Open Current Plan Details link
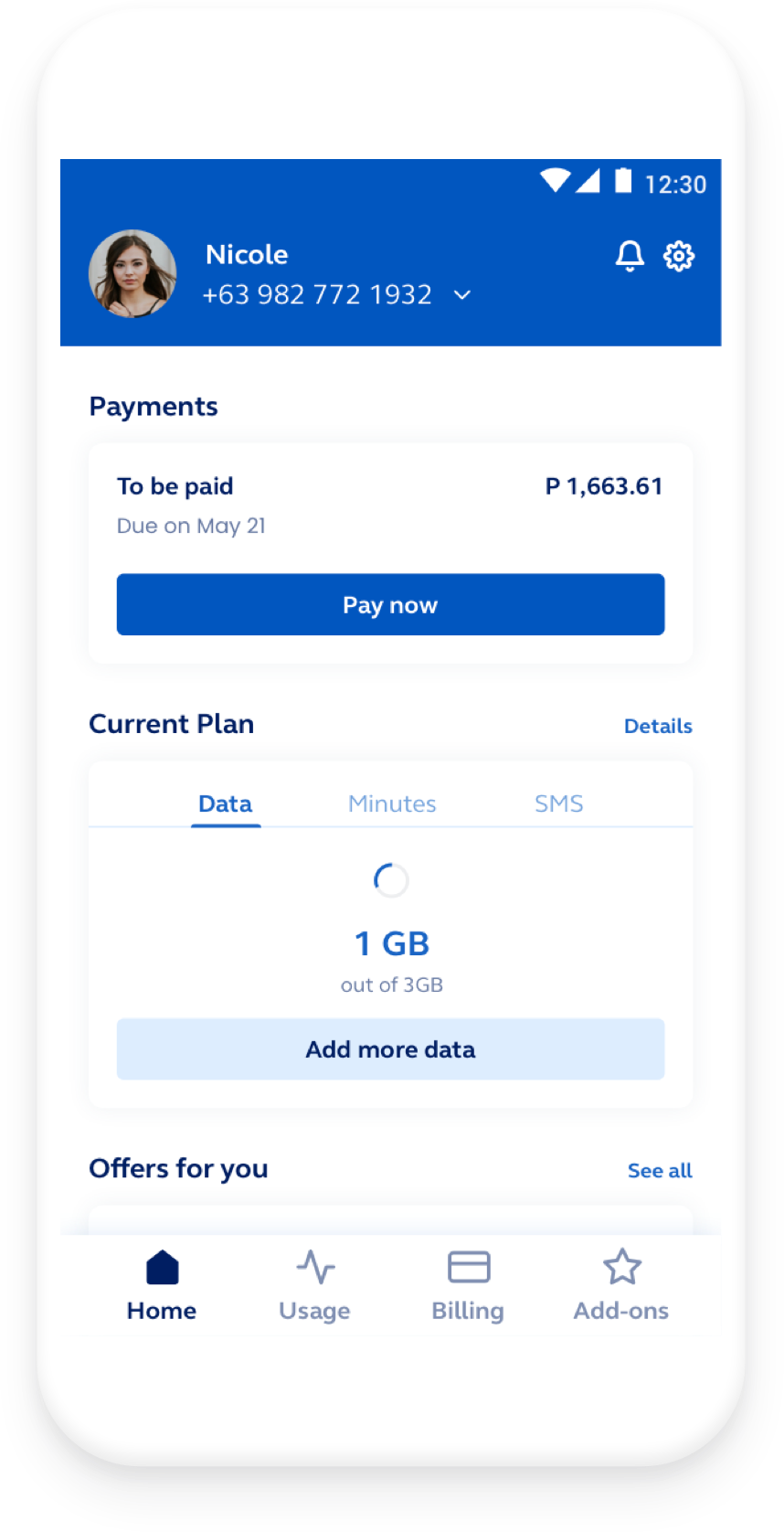Screen dimensions: 784x1532 [658, 726]
